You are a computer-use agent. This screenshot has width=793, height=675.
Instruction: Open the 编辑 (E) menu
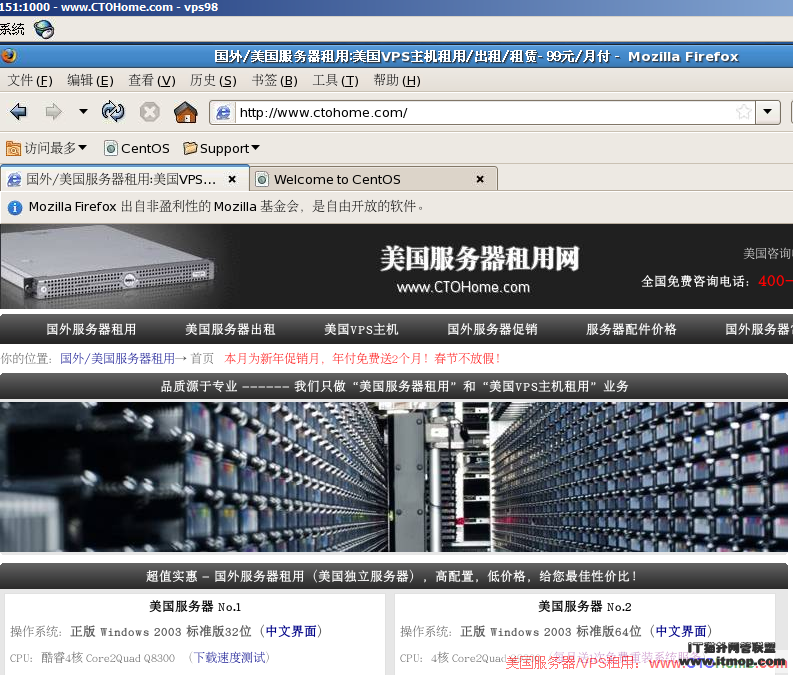coord(91,80)
